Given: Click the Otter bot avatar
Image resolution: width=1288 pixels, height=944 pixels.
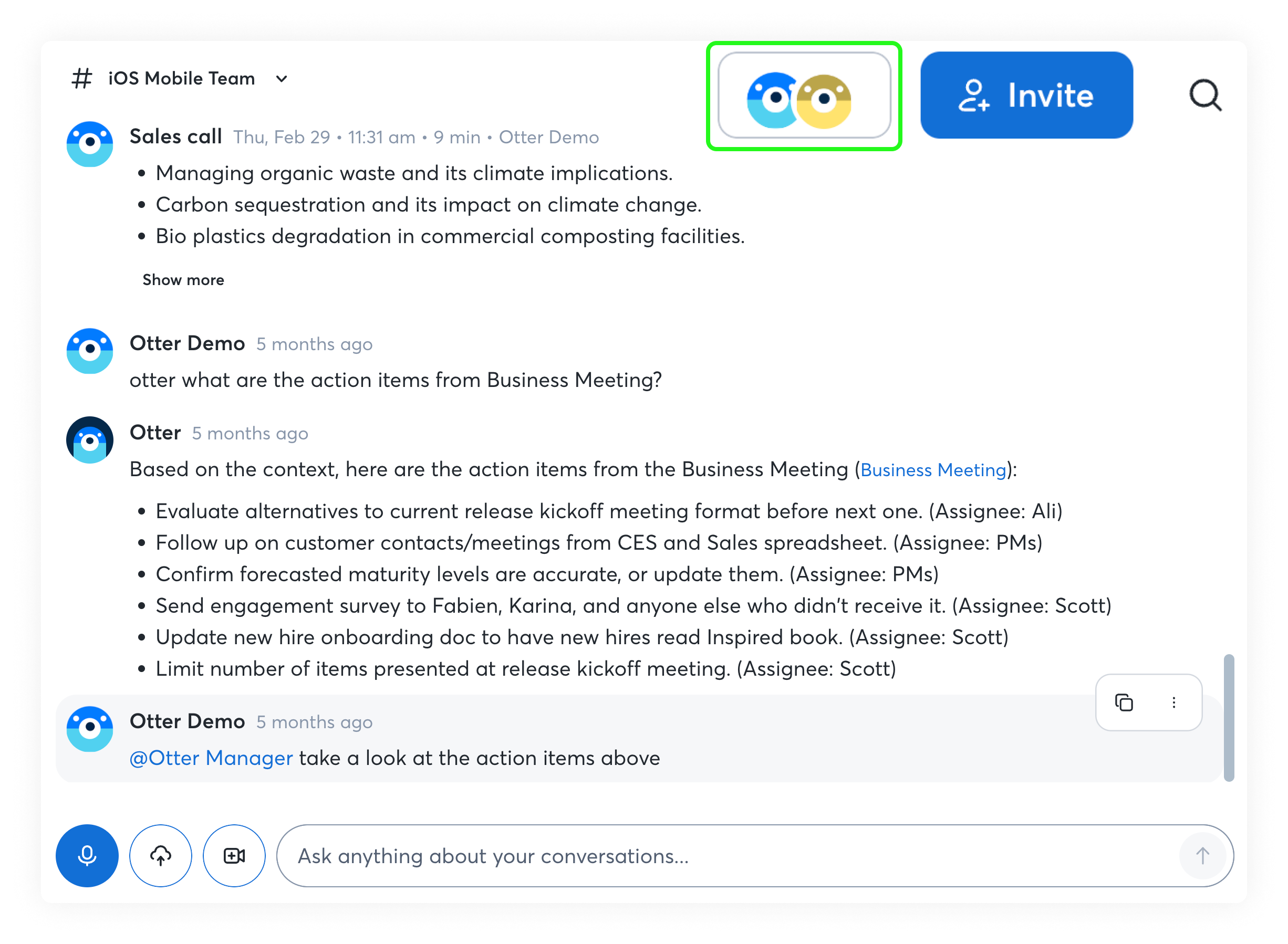Looking at the screenshot, I should [x=90, y=440].
